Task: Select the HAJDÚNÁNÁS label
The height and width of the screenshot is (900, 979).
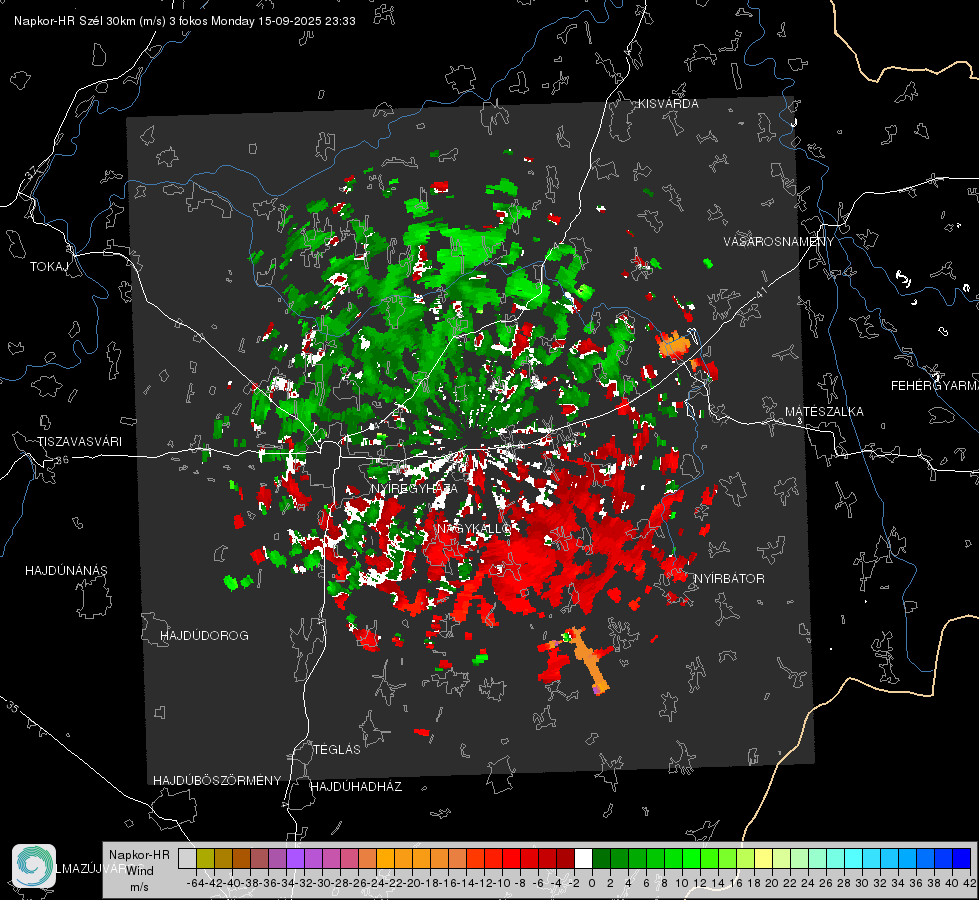Action: [x=66, y=571]
